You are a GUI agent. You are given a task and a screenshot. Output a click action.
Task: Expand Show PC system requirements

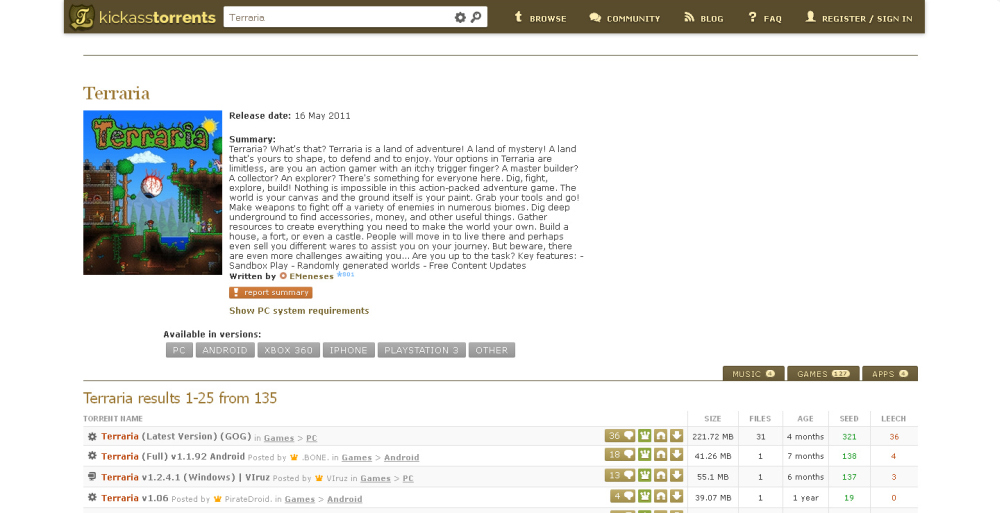(x=299, y=311)
